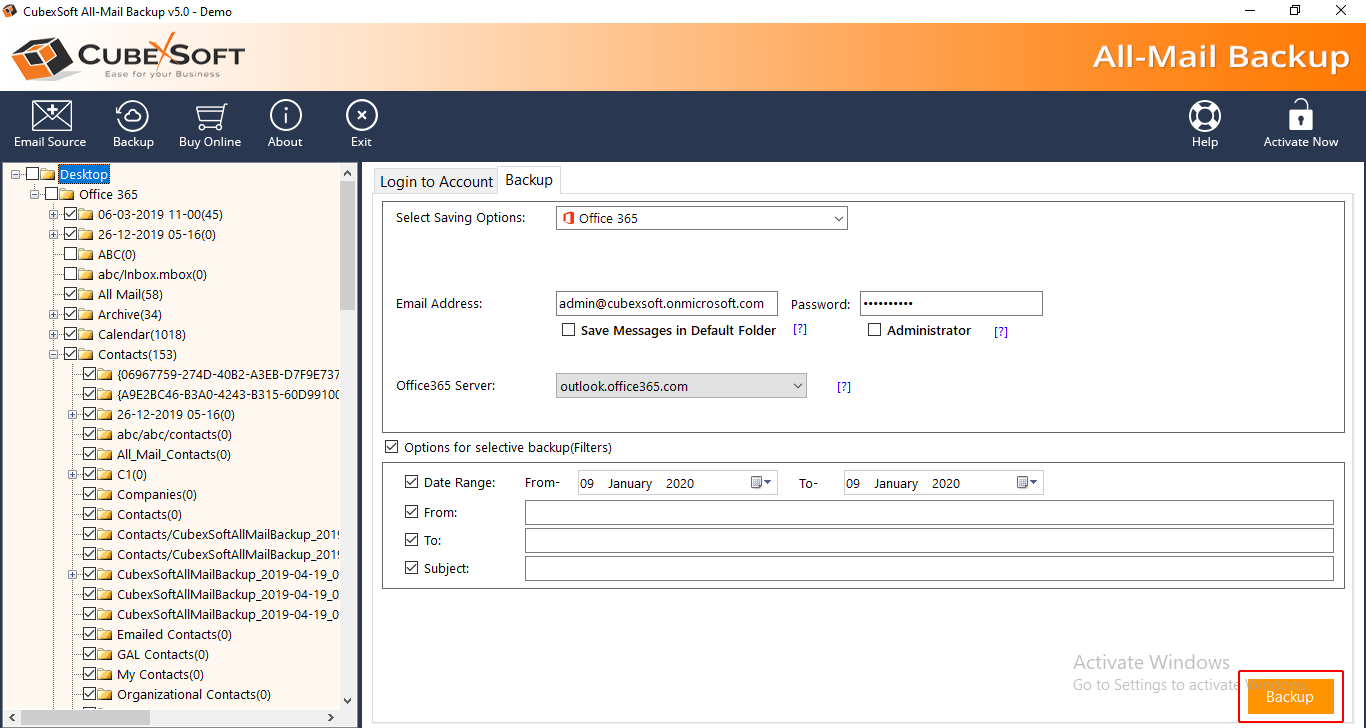Click the orange Backup button
The image size is (1366, 728).
[1289, 697]
